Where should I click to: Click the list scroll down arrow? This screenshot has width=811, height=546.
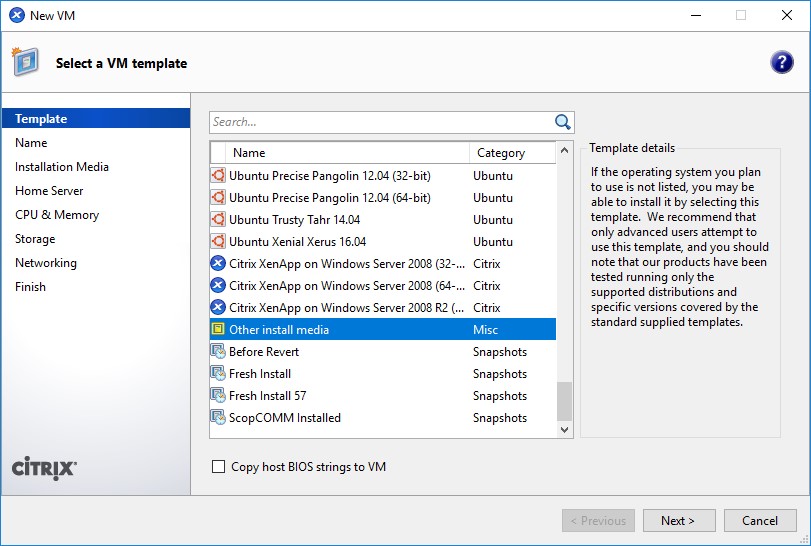(564, 430)
